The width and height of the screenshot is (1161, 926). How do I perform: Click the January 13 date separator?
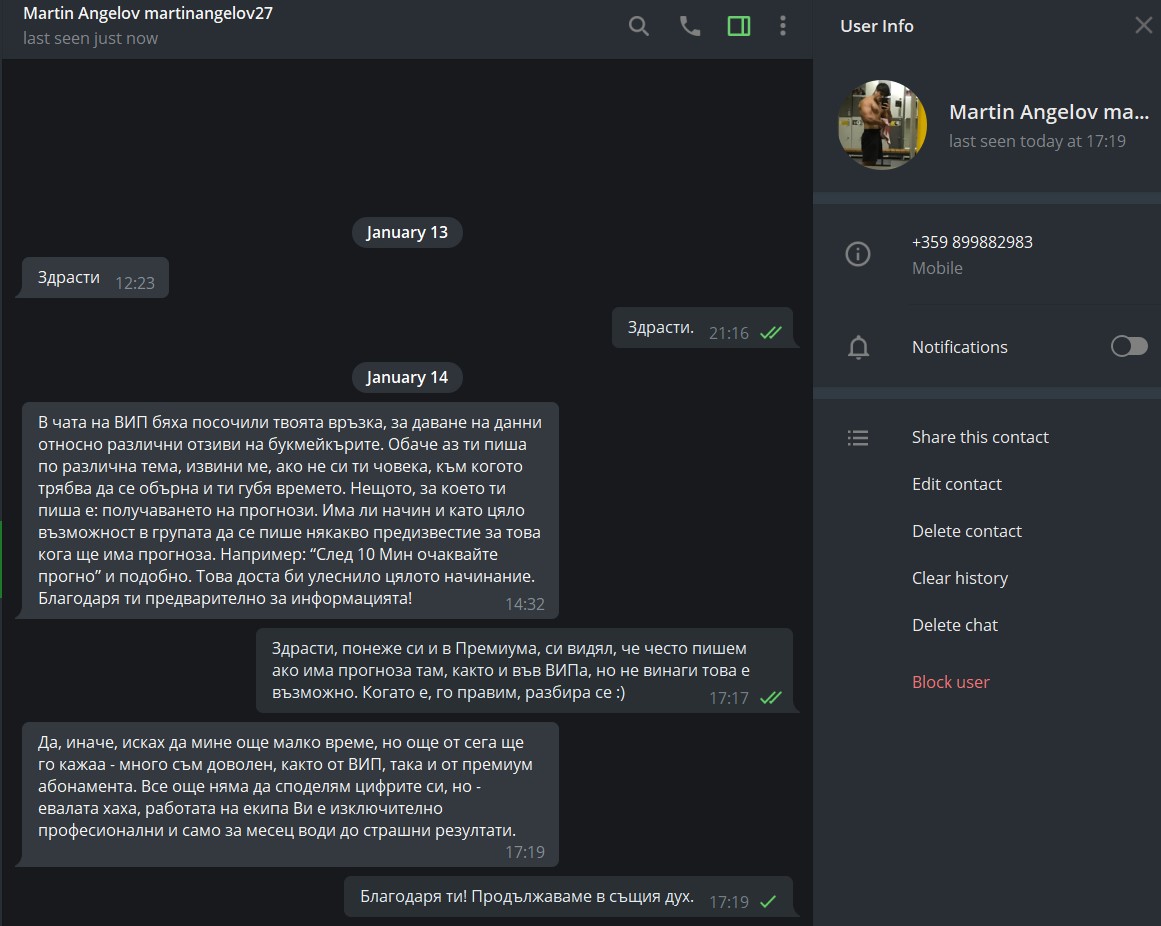[x=407, y=232]
